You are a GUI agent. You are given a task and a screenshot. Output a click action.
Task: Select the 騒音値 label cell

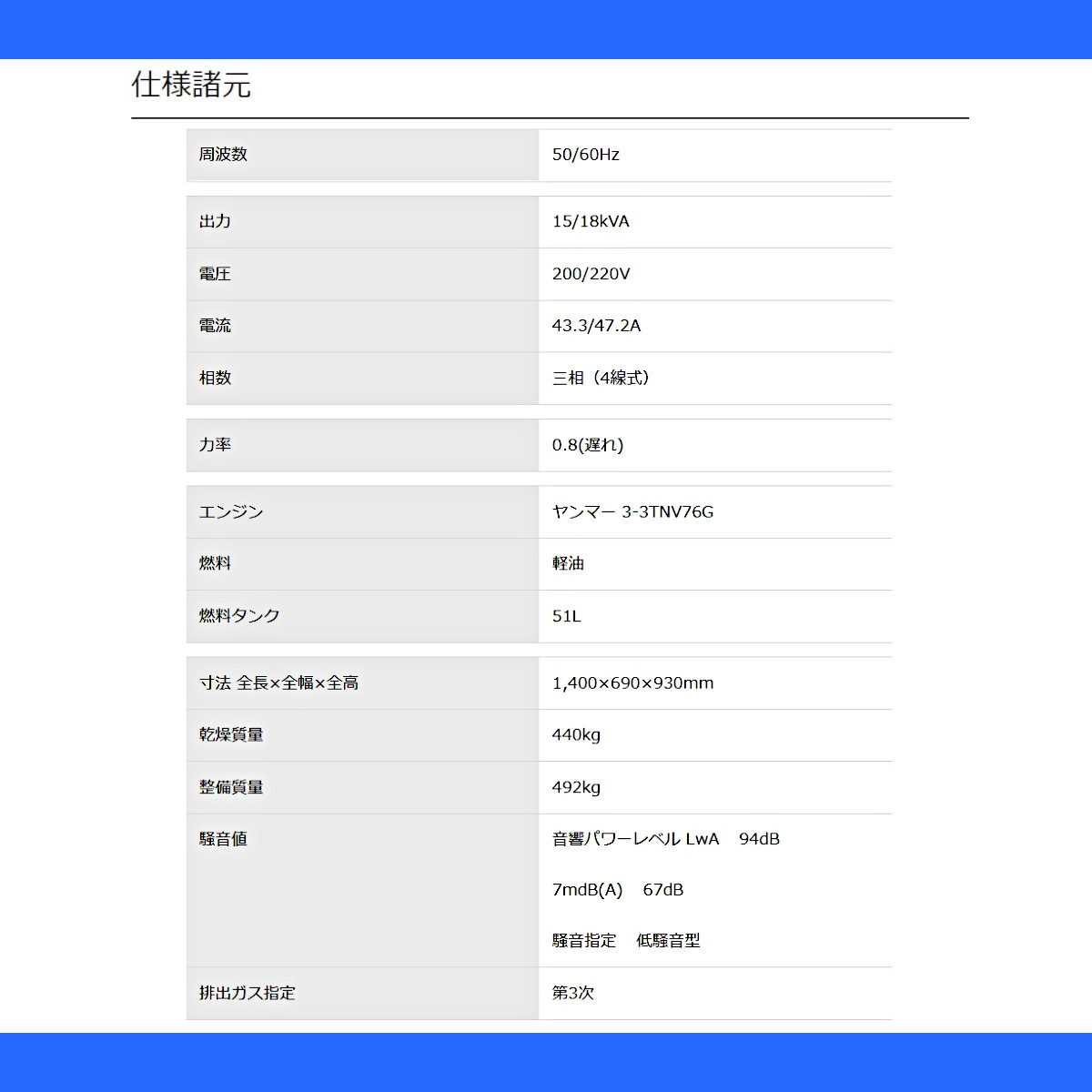click(x=362, y=891)
